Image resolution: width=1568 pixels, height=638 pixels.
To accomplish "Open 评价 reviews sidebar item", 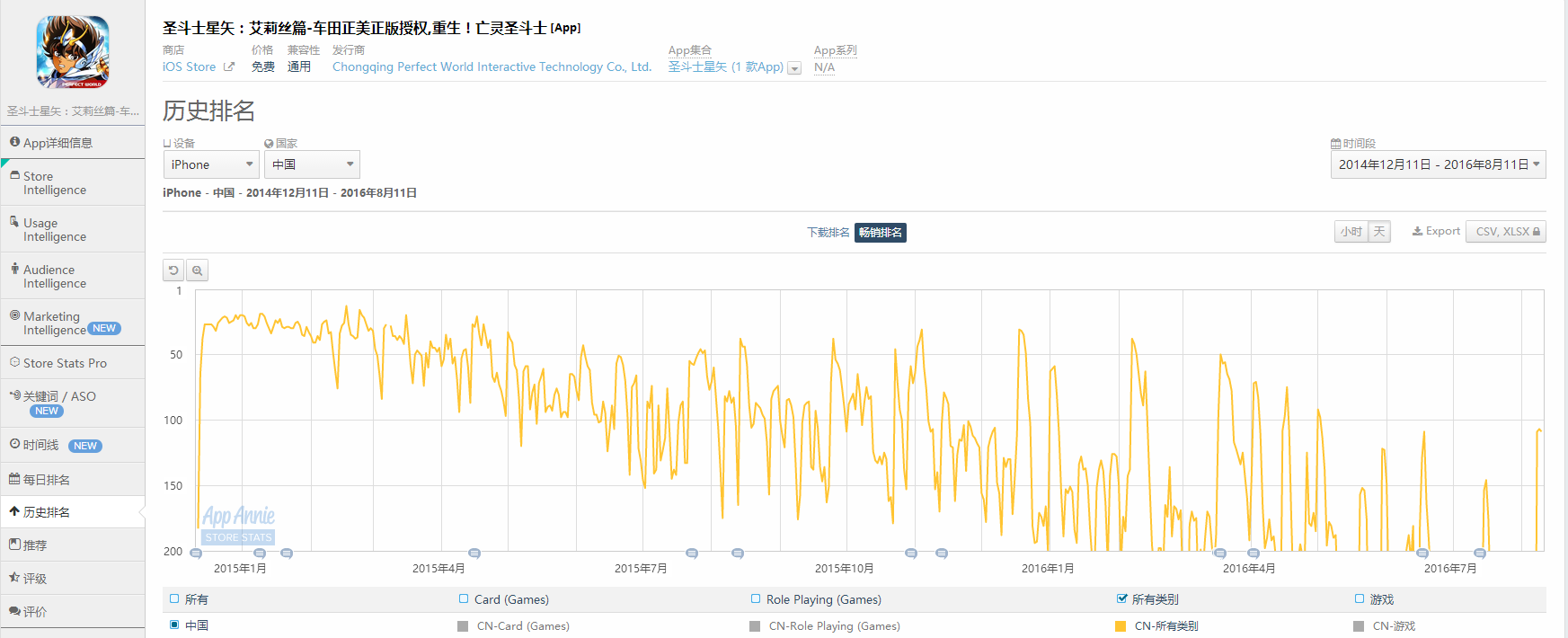I will [72, 612].
